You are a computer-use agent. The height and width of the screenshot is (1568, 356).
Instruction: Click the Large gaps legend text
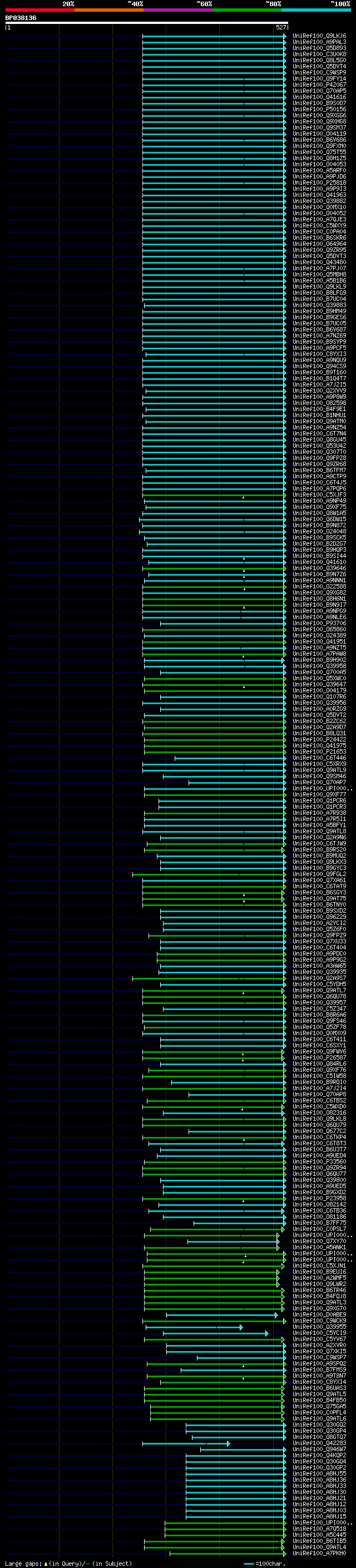pos(68,1563)
